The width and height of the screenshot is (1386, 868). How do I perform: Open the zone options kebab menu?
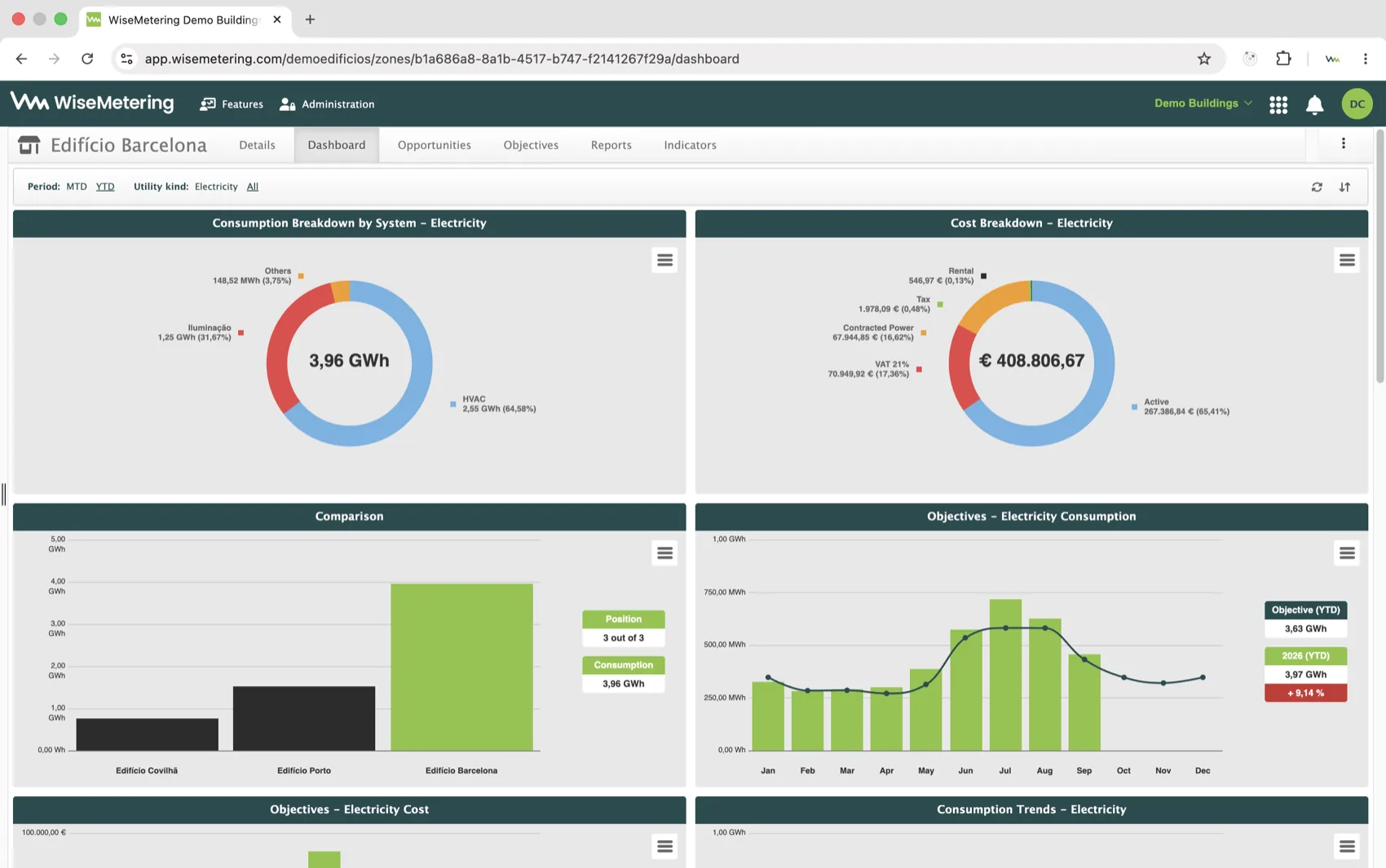coord(1344,143)
